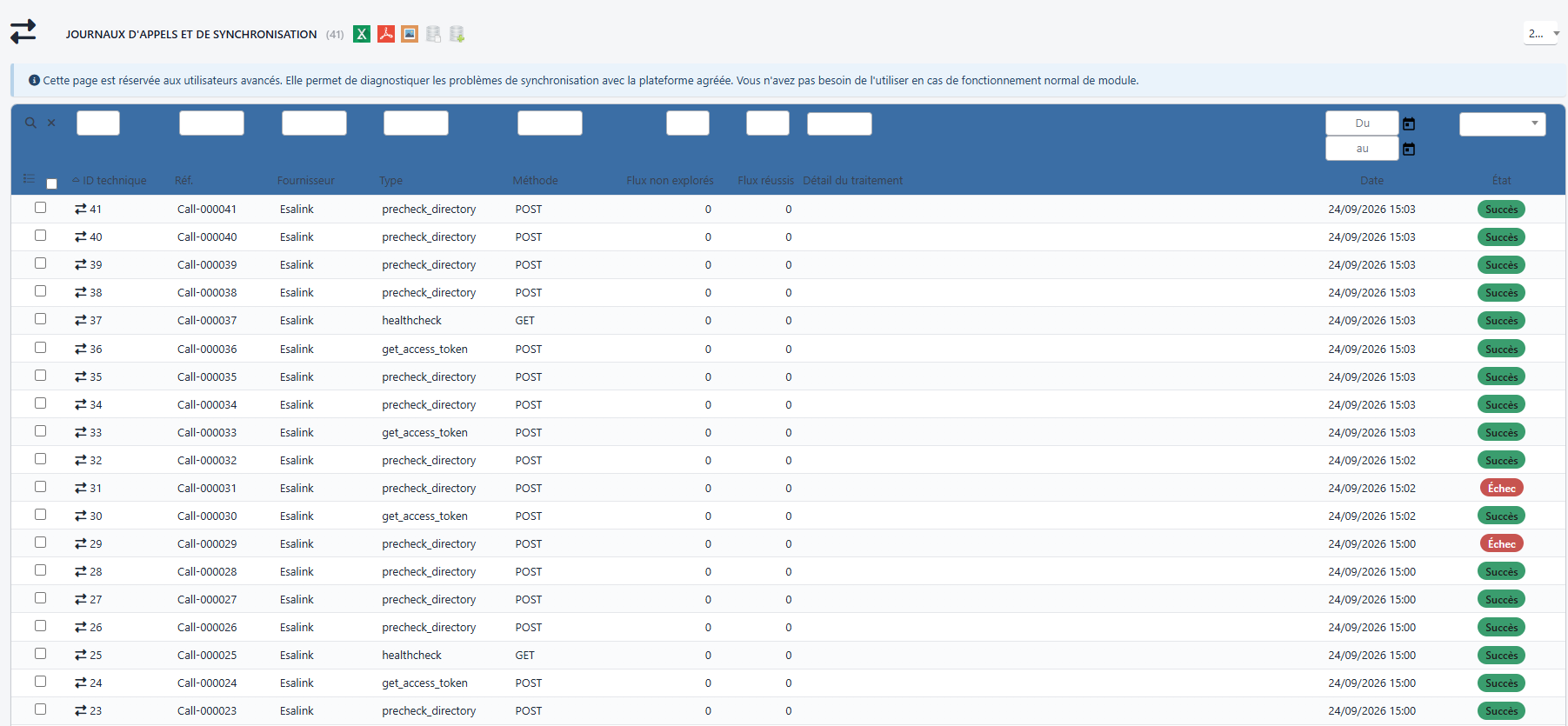The height and width of the screenshot is (726, 1568).
Task: Click the orange image export icon
Action: [x=410, y=34]
